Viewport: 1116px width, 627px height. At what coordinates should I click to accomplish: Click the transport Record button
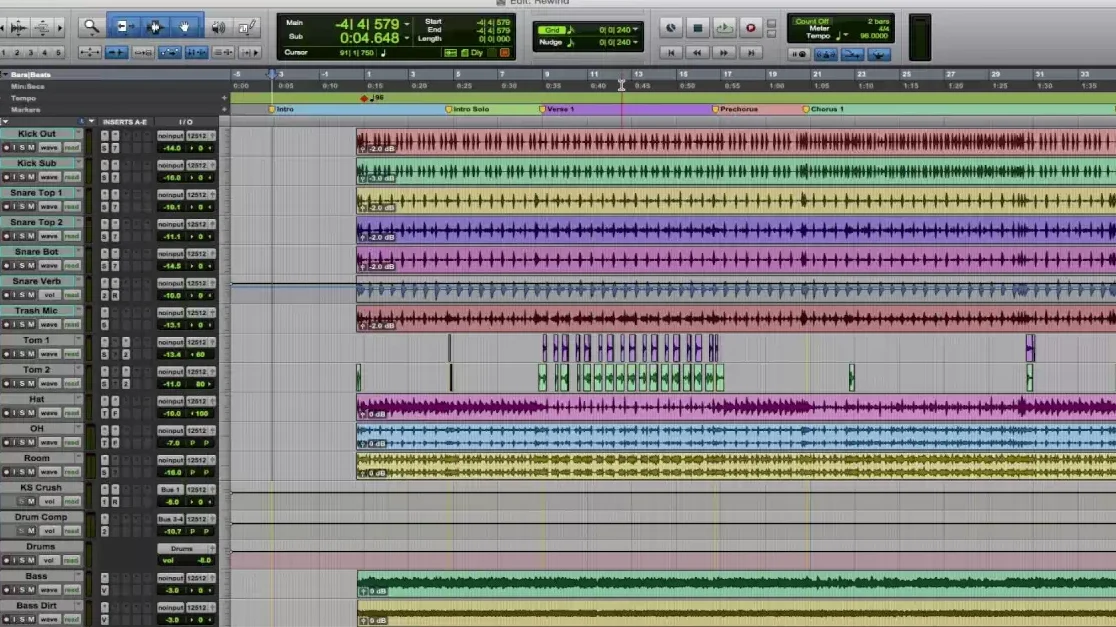[x=750, y=28]
